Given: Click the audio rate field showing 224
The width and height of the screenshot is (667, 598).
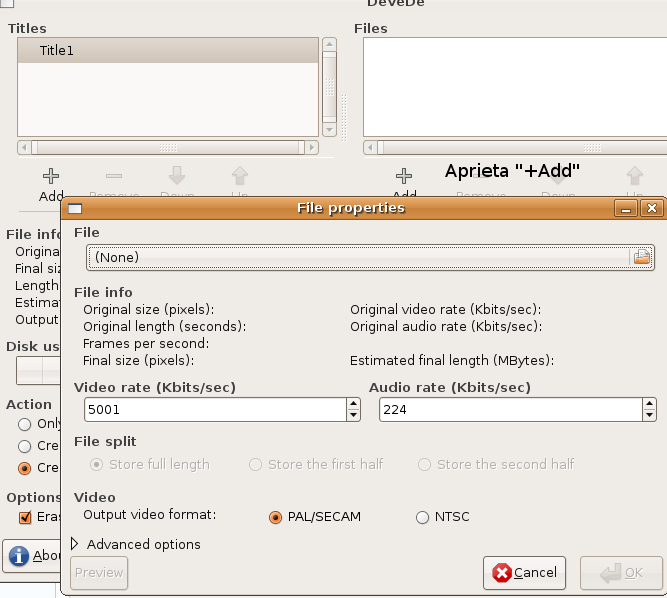Looking at the screenshot, I should pyautogui.click(x=510, y=410).
